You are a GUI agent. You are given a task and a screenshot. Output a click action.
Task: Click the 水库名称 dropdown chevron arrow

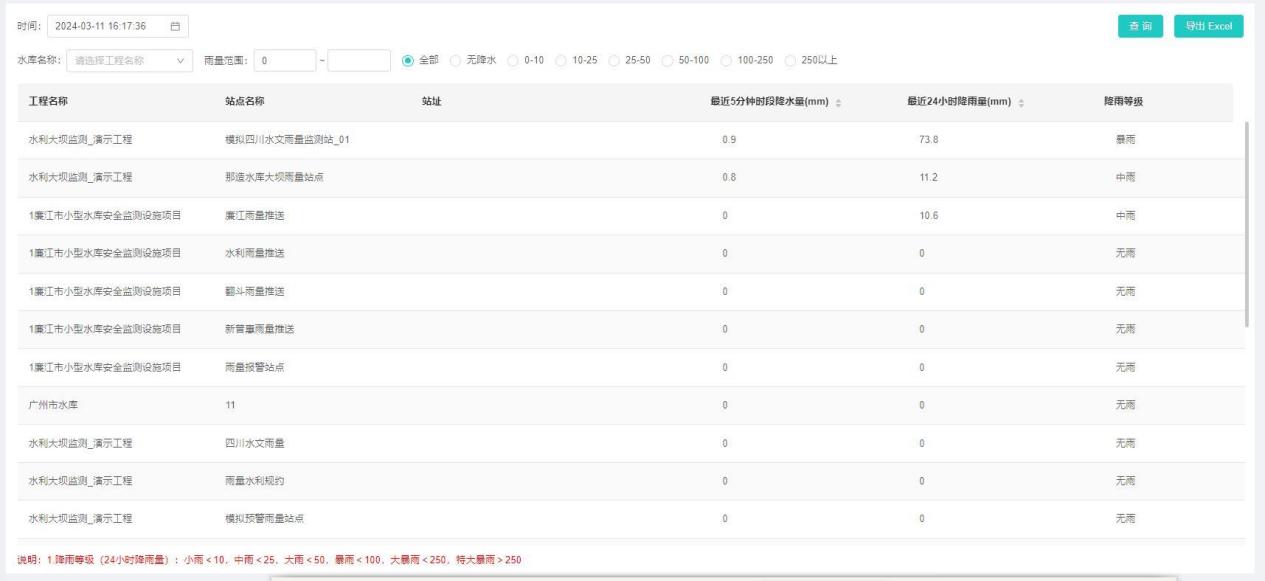180,61
